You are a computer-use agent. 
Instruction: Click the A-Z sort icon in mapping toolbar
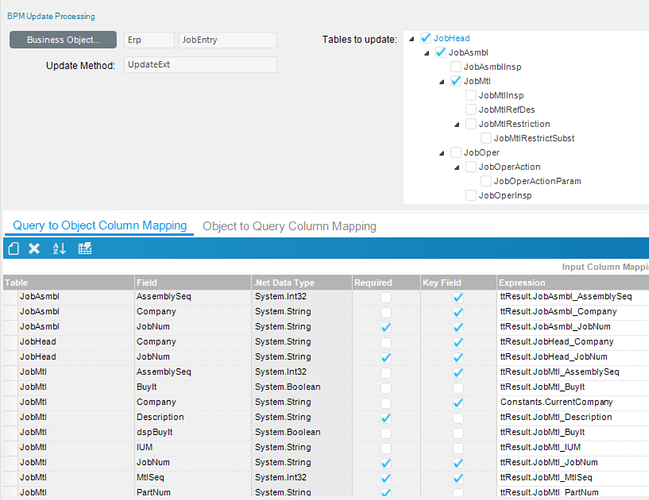click(58, 248)
